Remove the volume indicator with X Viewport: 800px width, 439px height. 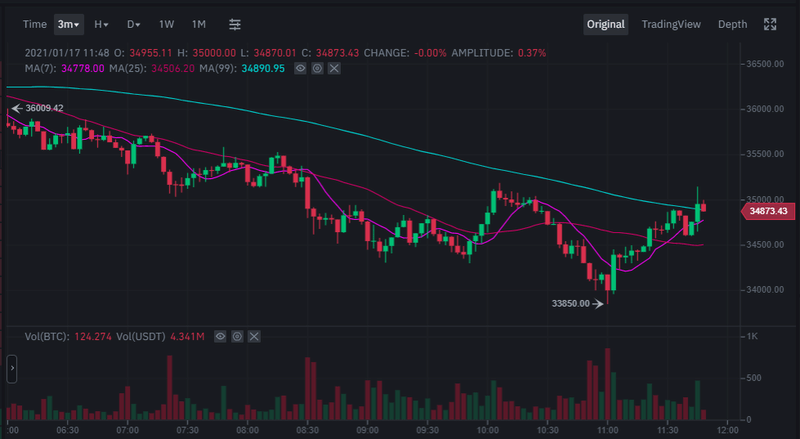256,338
